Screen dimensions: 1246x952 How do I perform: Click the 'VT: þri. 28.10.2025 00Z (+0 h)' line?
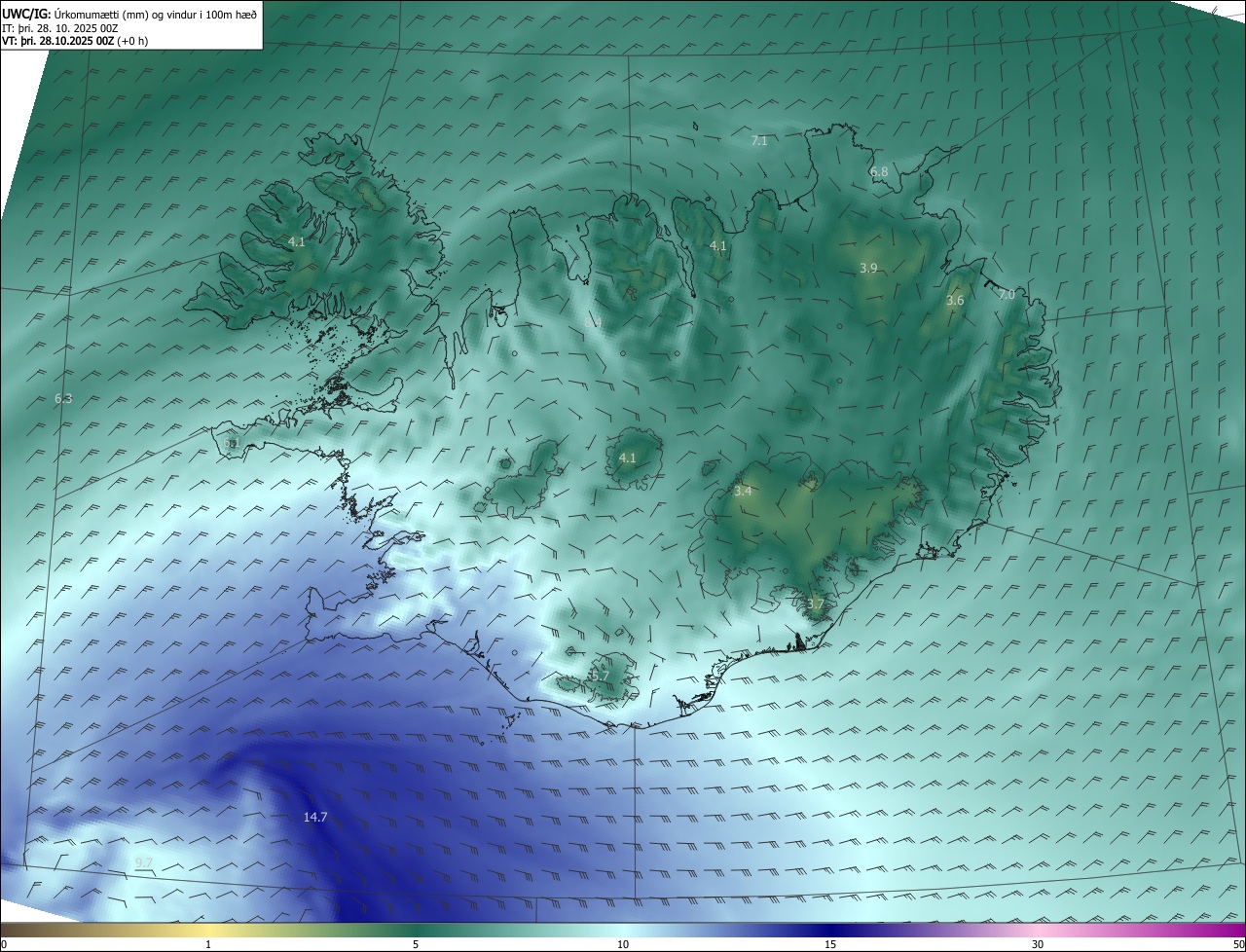tap(75, 41)
